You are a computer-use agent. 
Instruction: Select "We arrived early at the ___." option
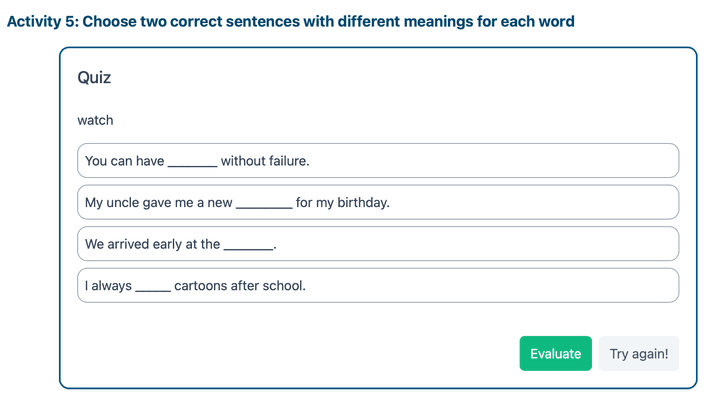pos(377,244)
